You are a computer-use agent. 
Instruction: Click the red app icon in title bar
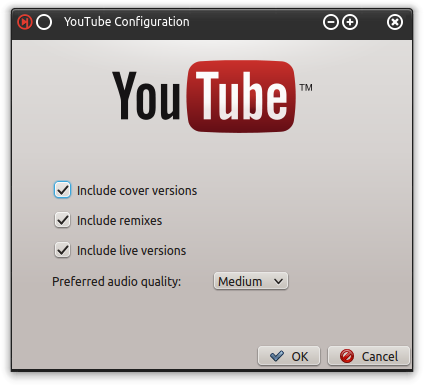pos(25,22)
